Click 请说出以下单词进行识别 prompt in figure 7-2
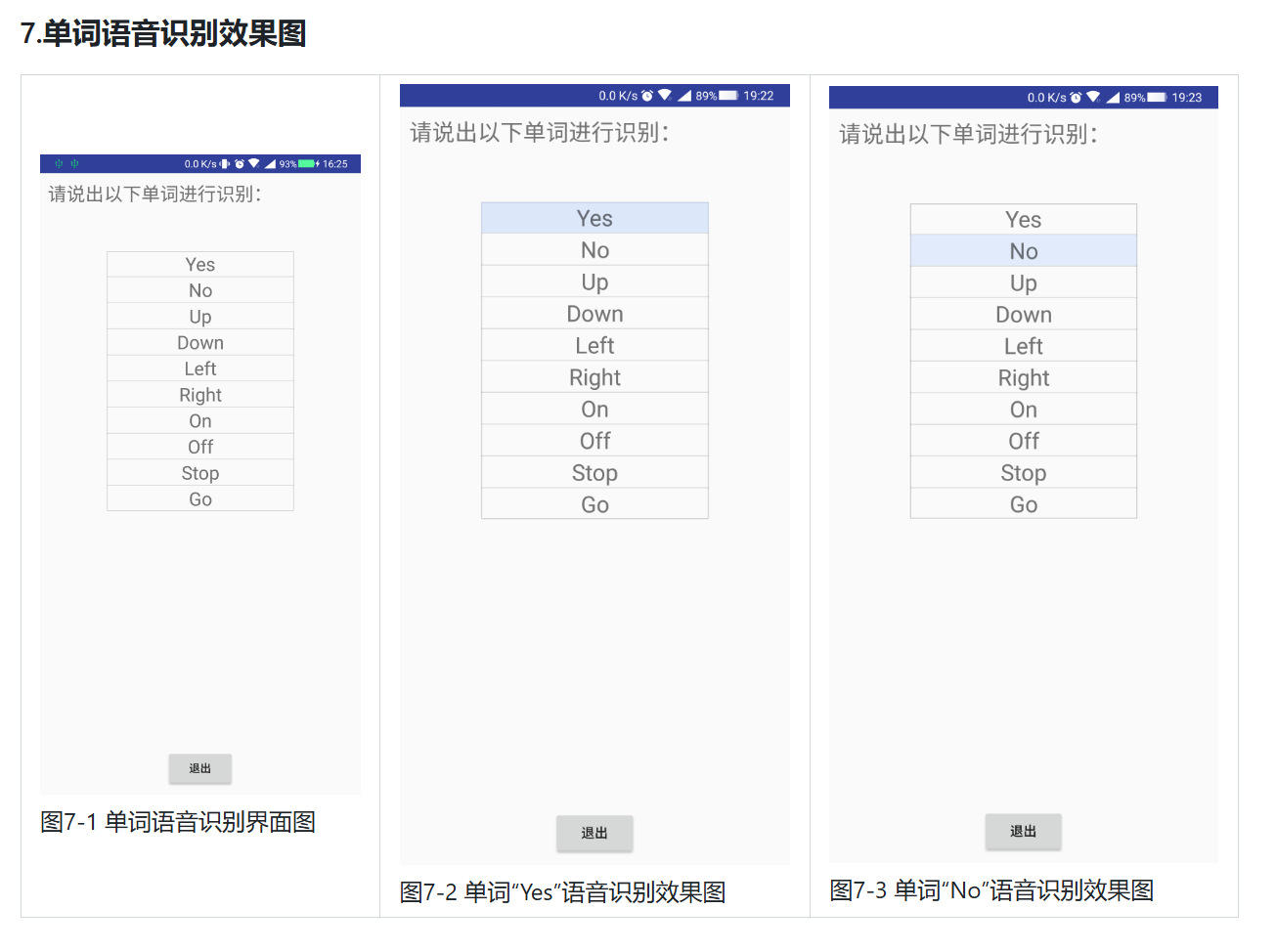Image resolution: width=1276 pixels, height=952 pixels. click(540, 132)
